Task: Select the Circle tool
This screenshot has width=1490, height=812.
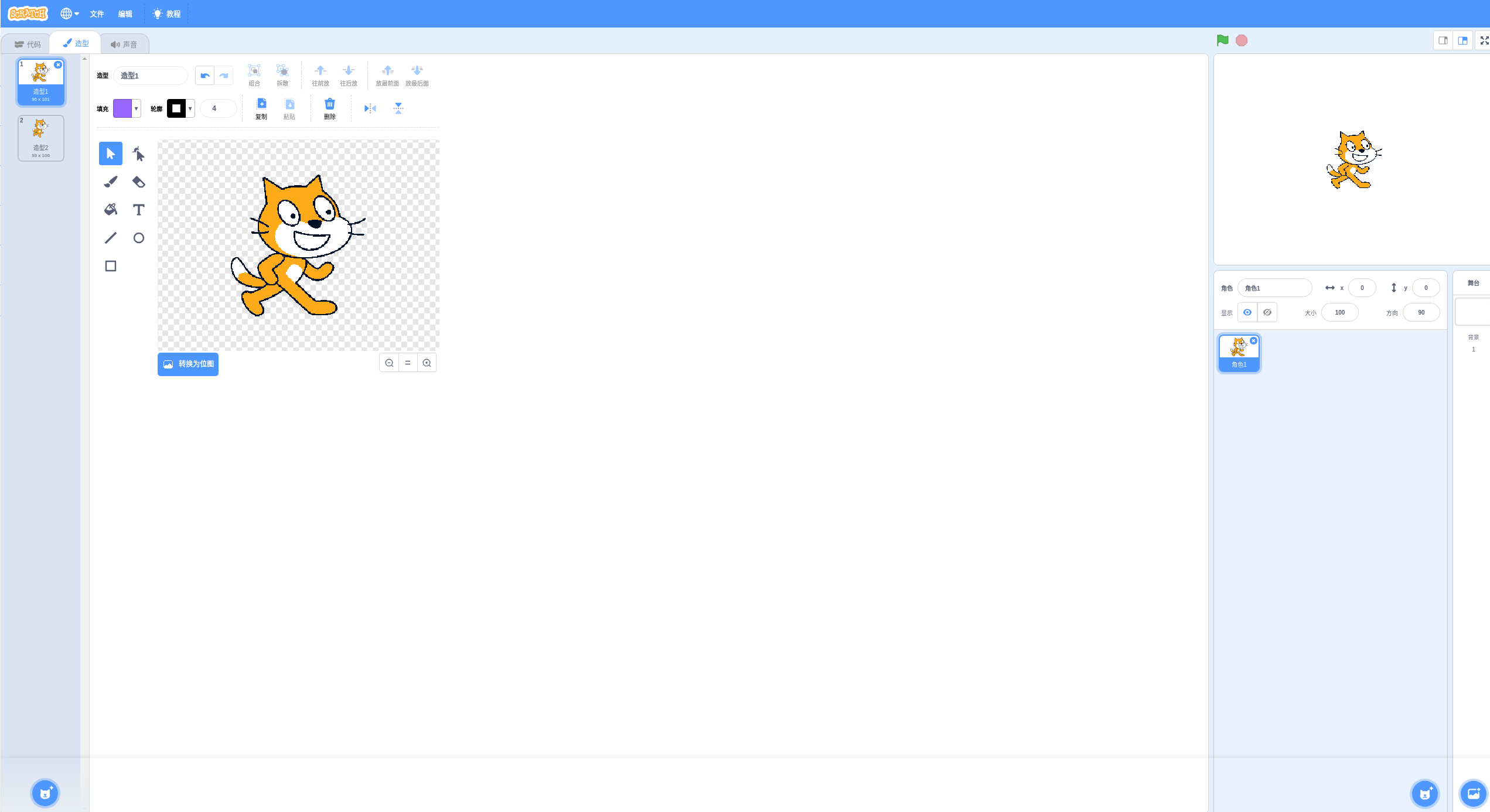Action: click(x=138, y=238)
